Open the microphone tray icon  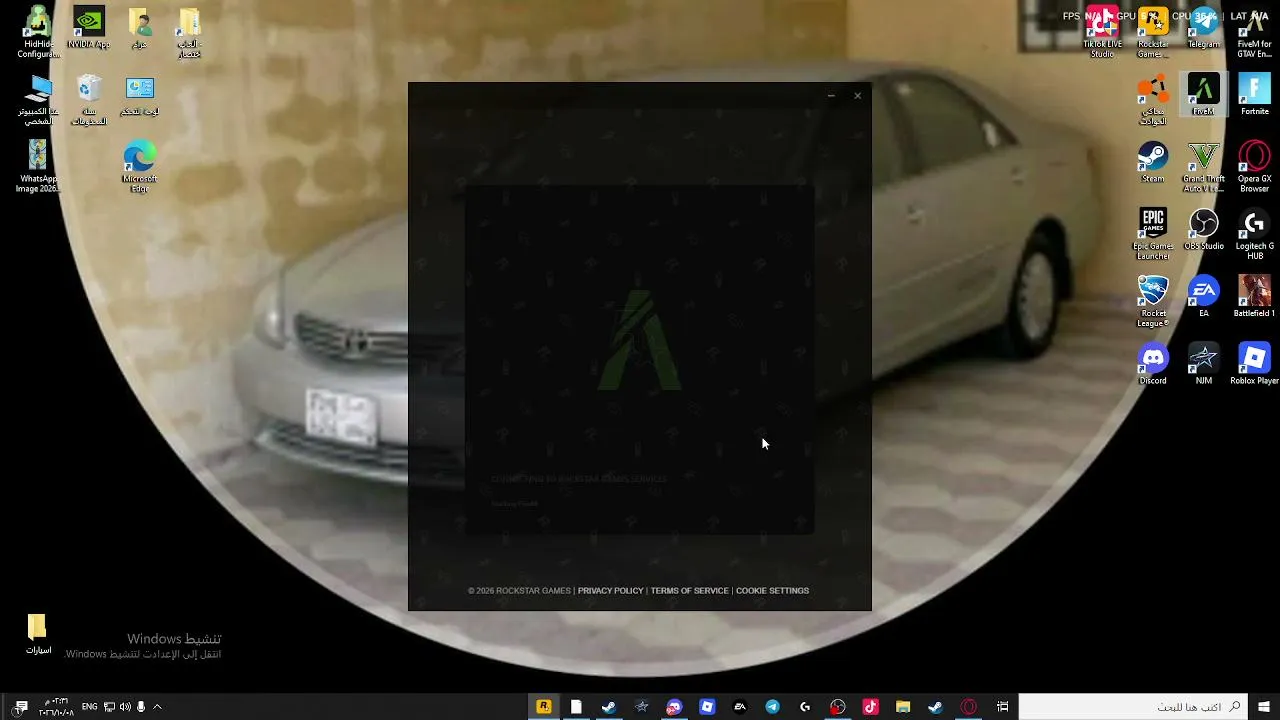141,707
